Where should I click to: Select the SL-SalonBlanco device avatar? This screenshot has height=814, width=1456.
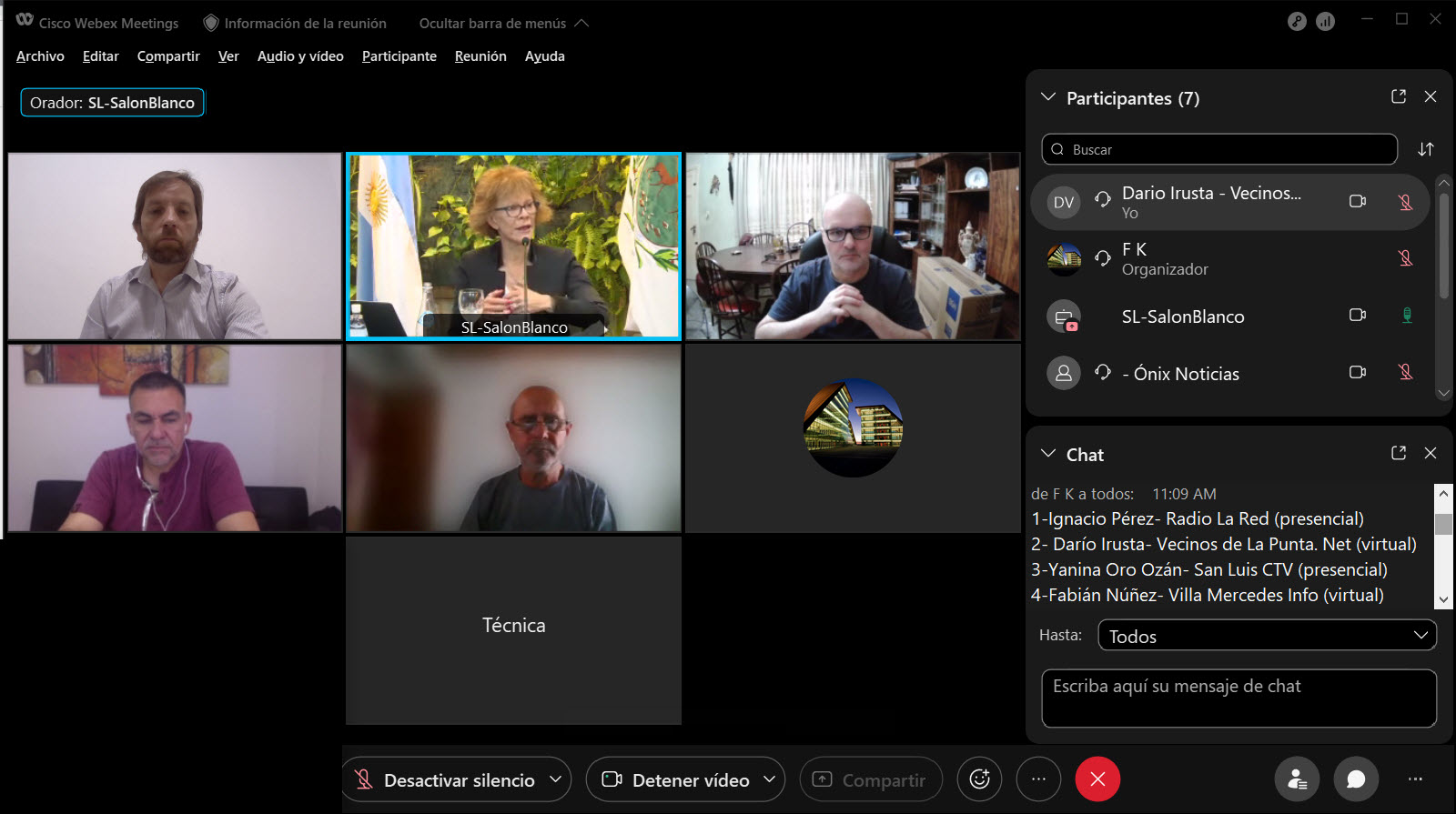pyautogui.click(x=1064, y=317)
